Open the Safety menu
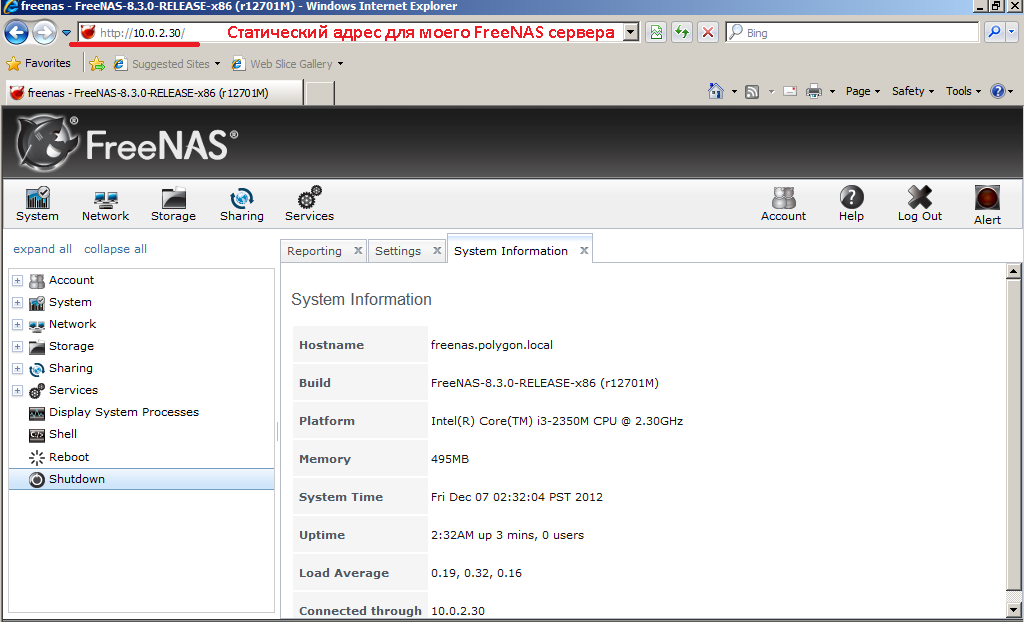1024x622 pixels. (912, 91)
